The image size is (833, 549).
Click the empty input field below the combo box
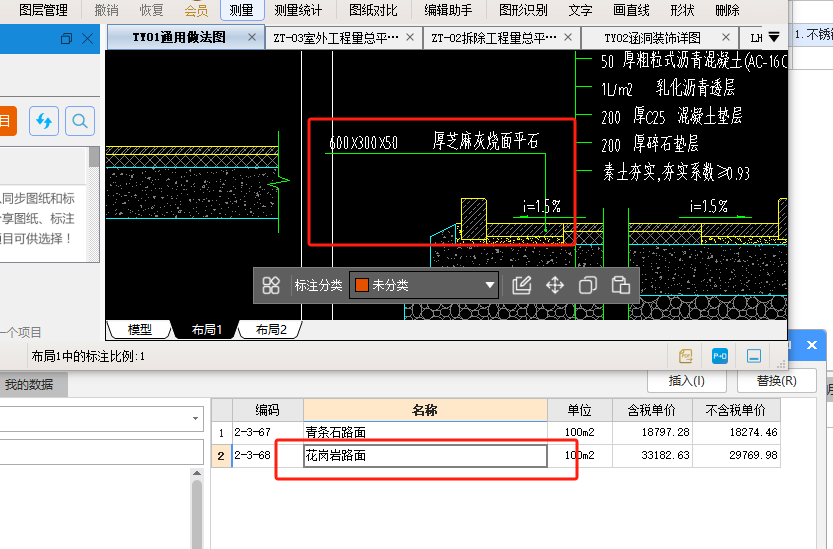click(x=101, y=451)
